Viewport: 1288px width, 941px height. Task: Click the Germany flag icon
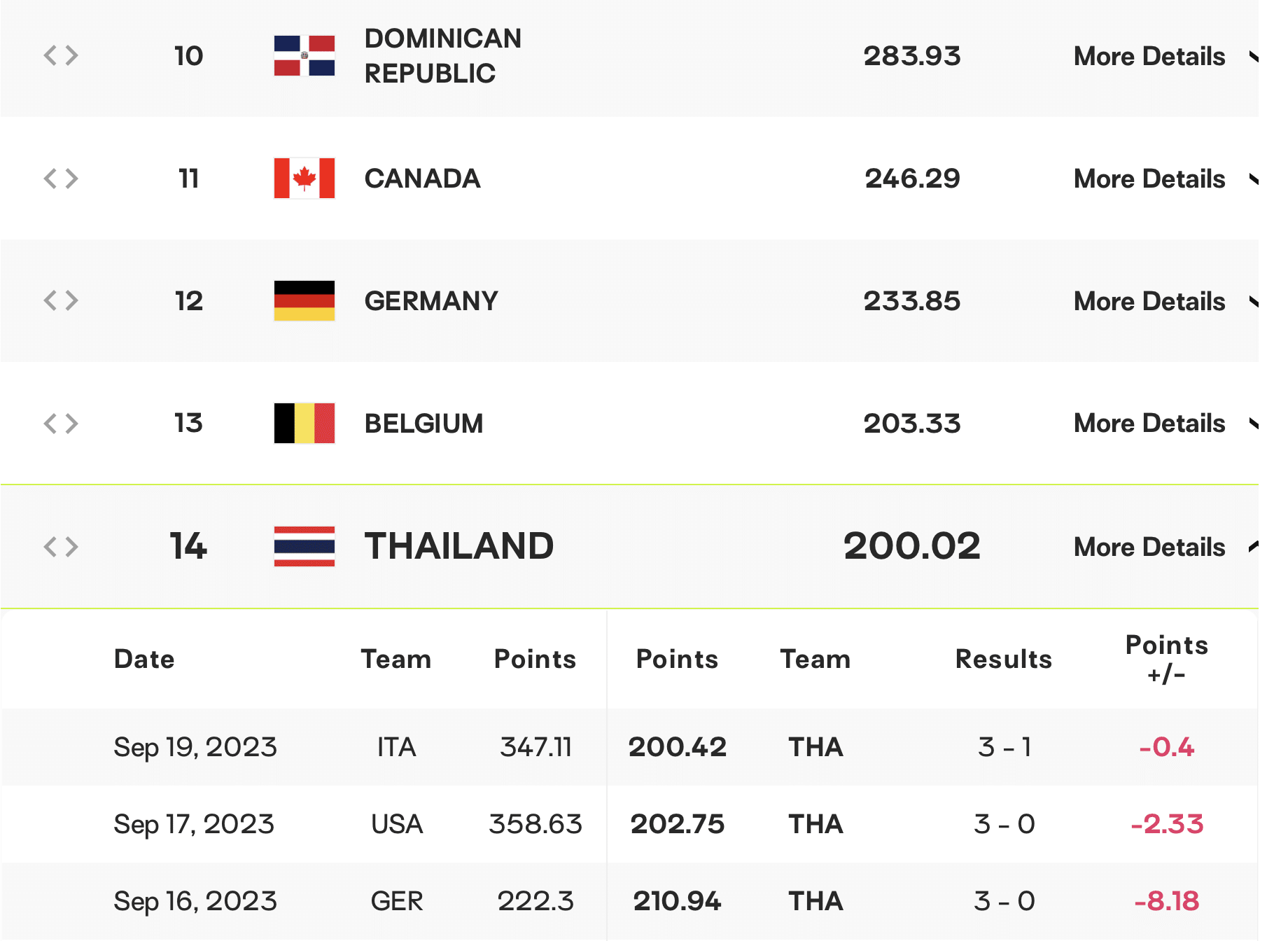[x=304, y=301]
